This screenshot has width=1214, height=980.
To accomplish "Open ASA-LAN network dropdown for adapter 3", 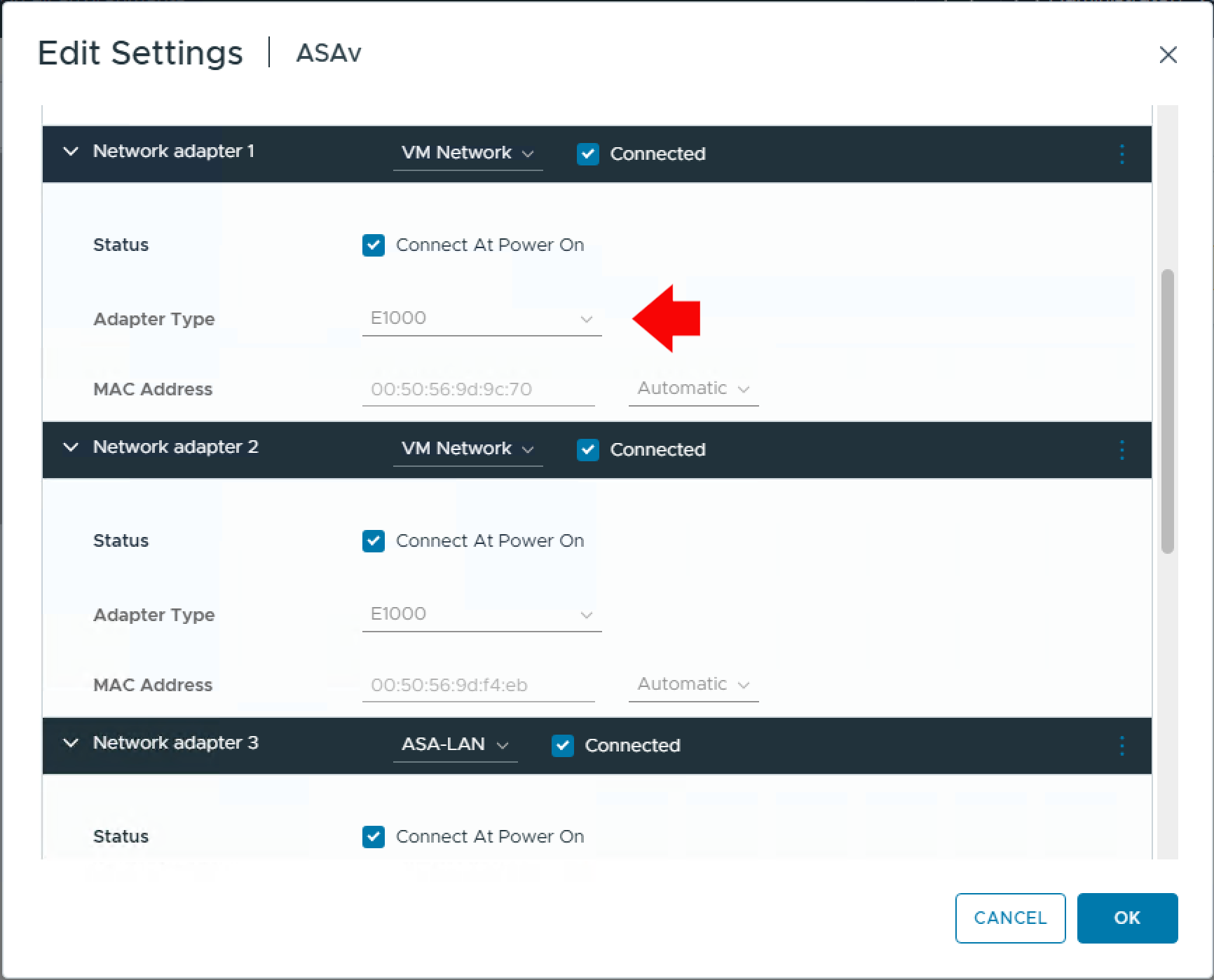I will tap(455, 745).
